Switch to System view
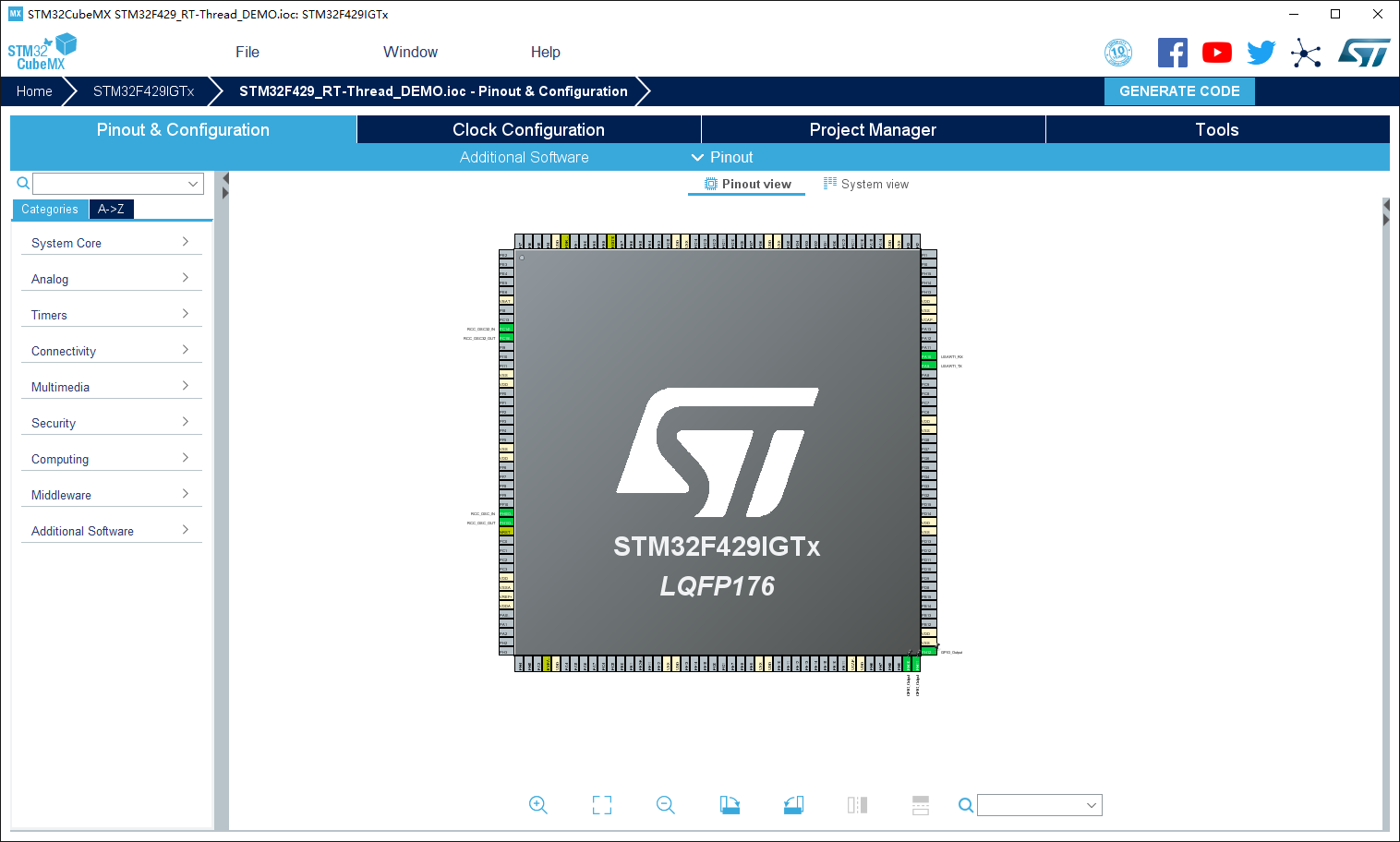1400x842 pixels. [865, 184]
